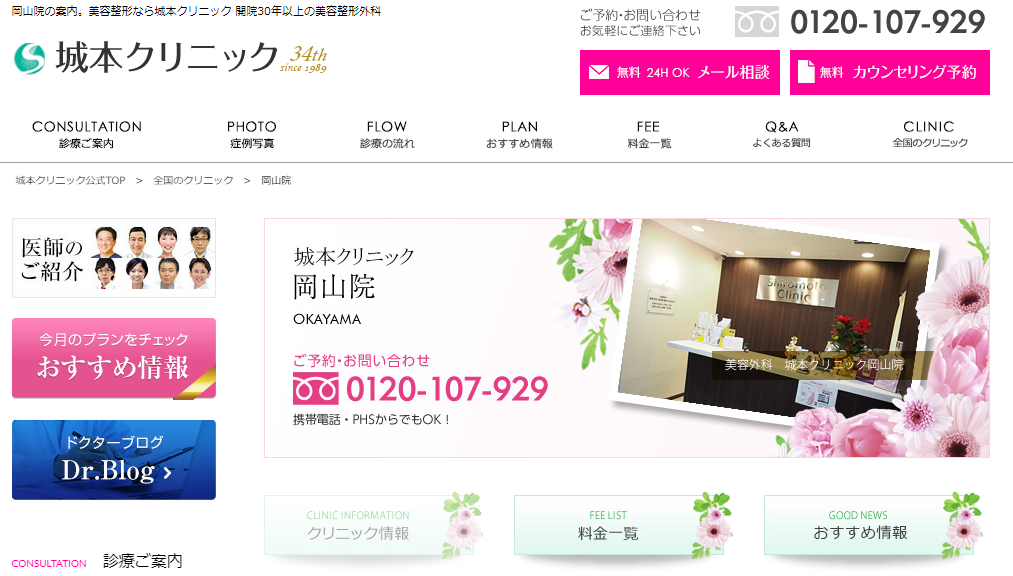Click the document icon on counseling reservation button
The height and width of the screenshot is (576, 1013).
coord(806,72)
